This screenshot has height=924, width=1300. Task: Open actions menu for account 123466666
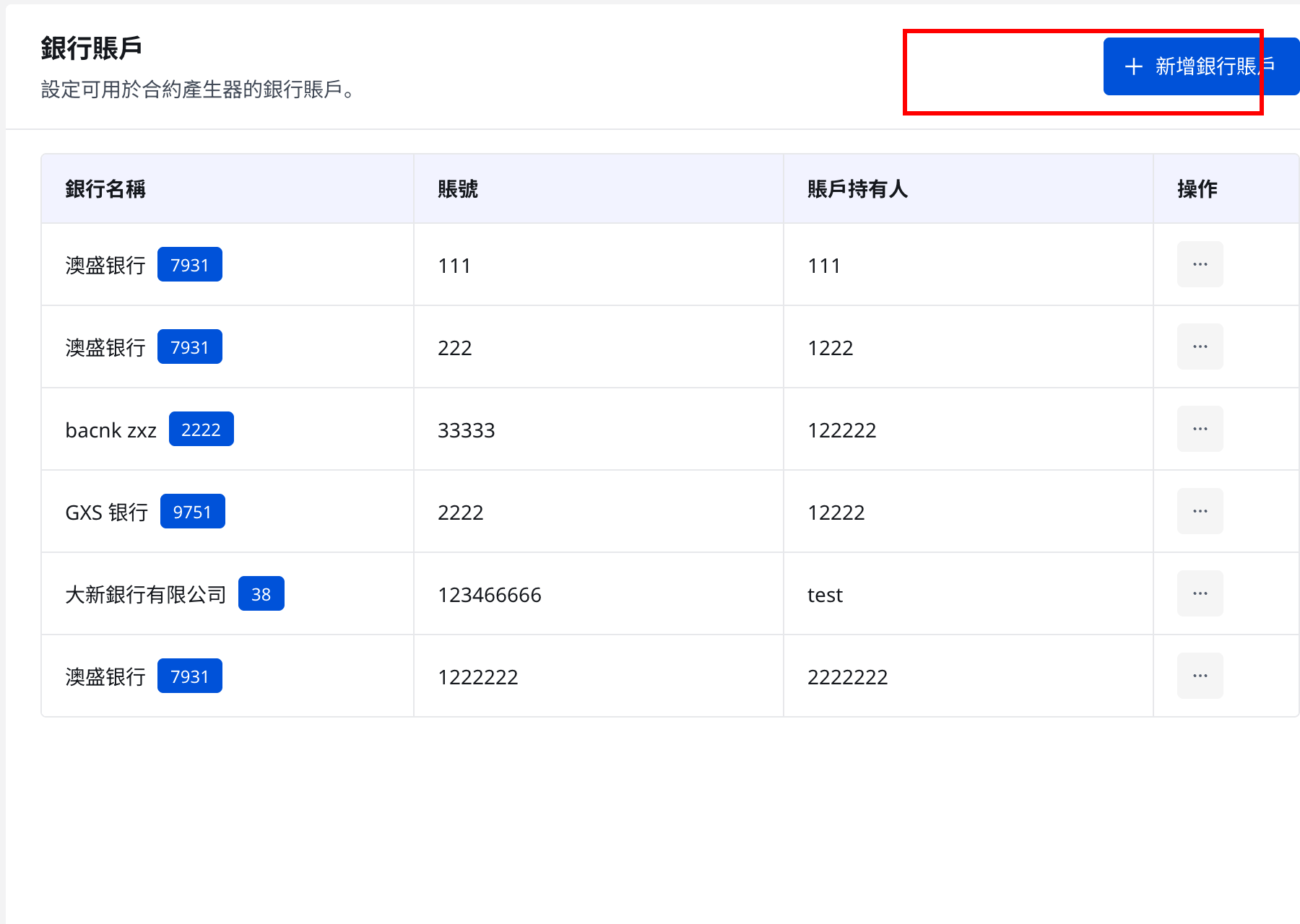pos(1200,593)
